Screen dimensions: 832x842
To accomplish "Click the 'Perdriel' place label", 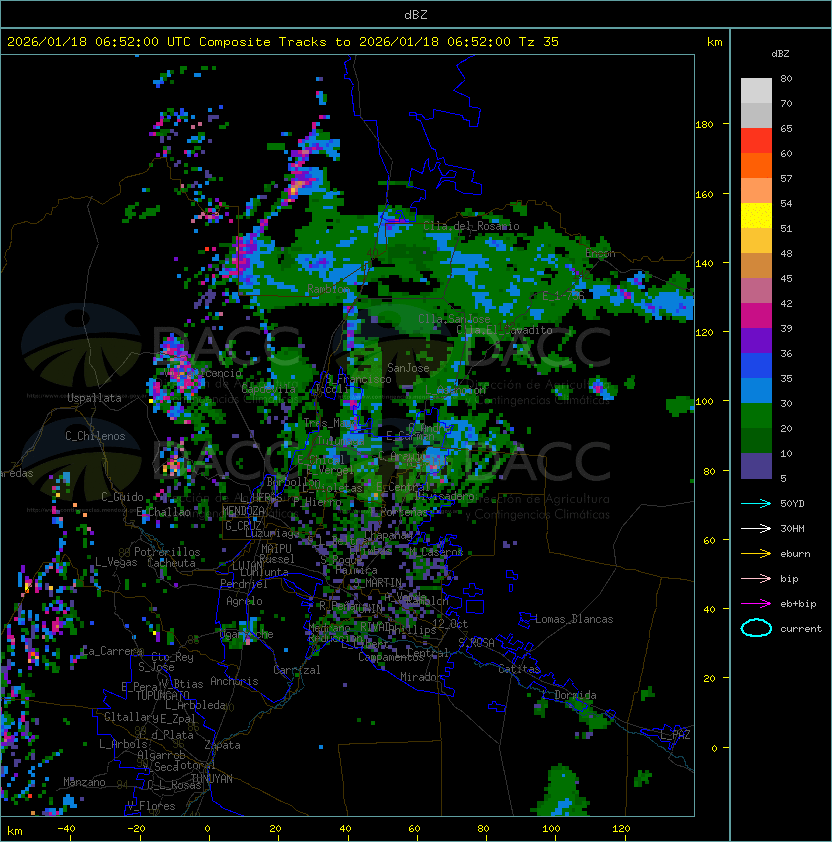I will (x=243, y=584).
